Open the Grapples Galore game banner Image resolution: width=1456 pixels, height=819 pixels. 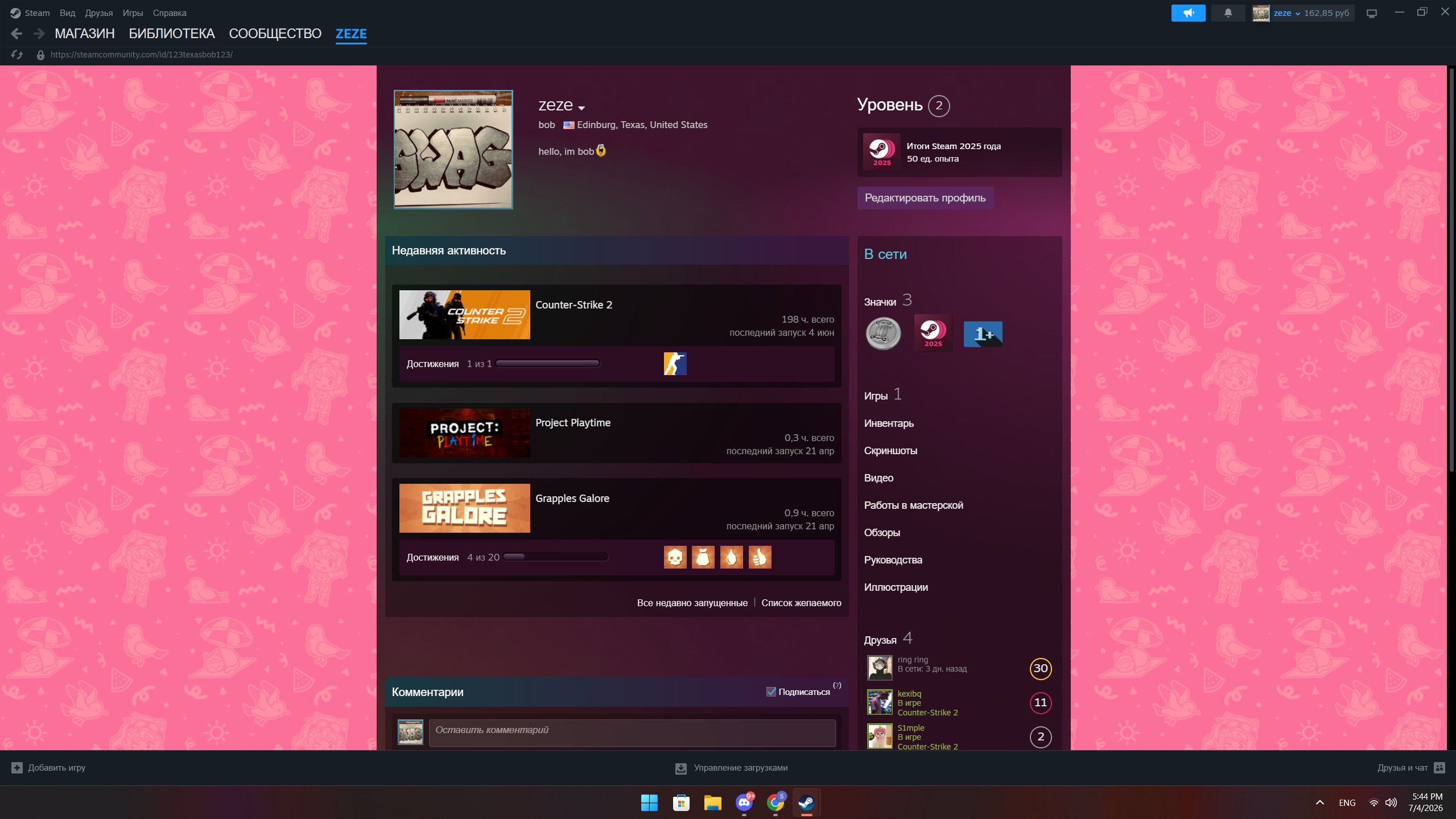tap(464, 508)
